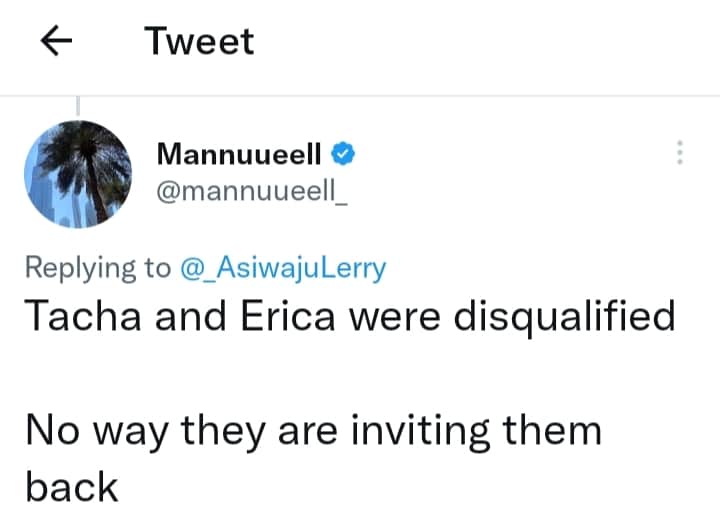The image size is (720, 523).
Task: Open Mannuueell's palm tree profile picture
Action: tap(77, 175)
